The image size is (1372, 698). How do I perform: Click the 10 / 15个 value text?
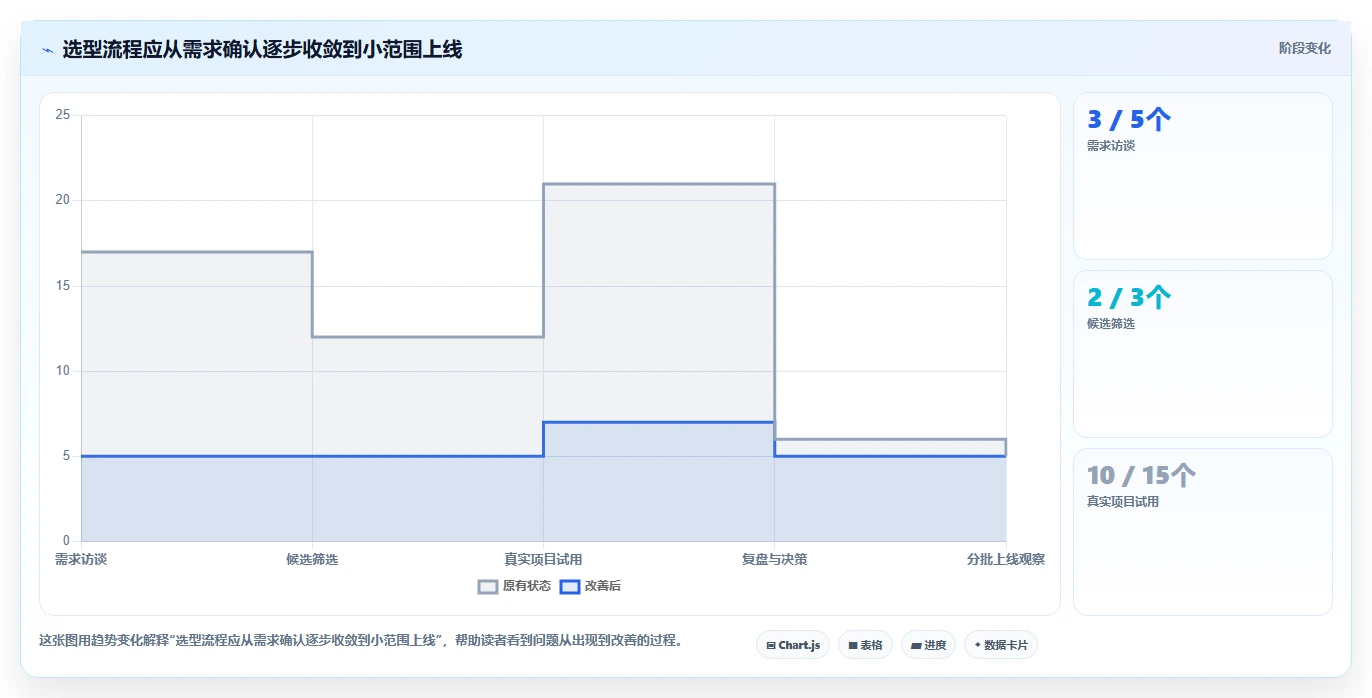1141,476
